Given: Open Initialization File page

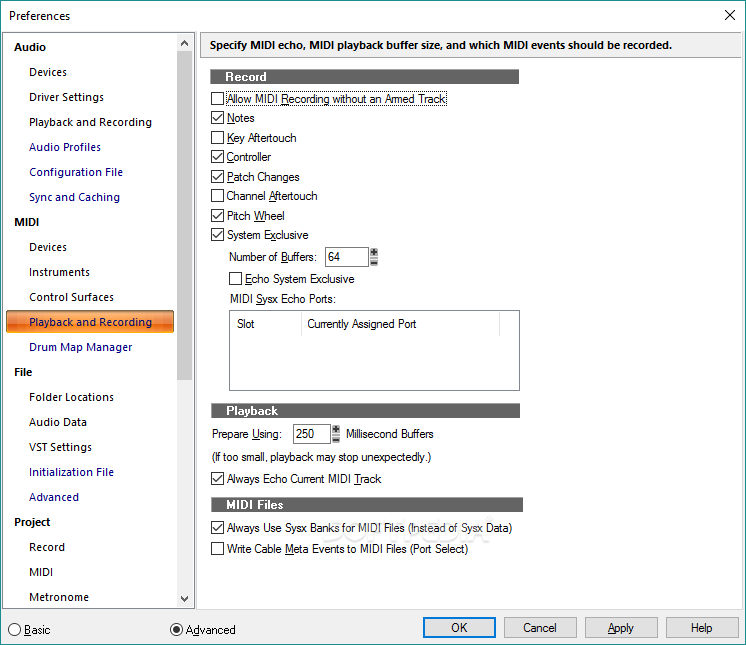Looking at the screenshot, I should tap(71, 472).
